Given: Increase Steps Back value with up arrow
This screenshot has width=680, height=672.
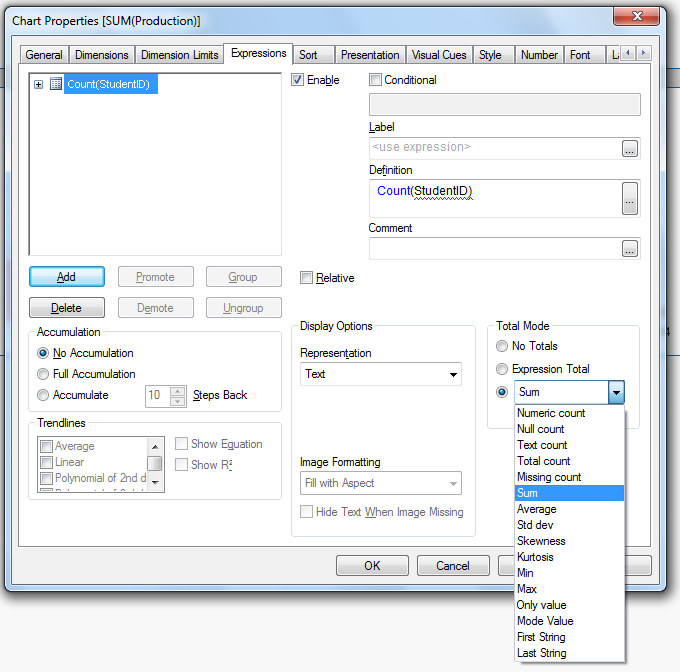Looking at the screenshot, I should tap(177, 391).
